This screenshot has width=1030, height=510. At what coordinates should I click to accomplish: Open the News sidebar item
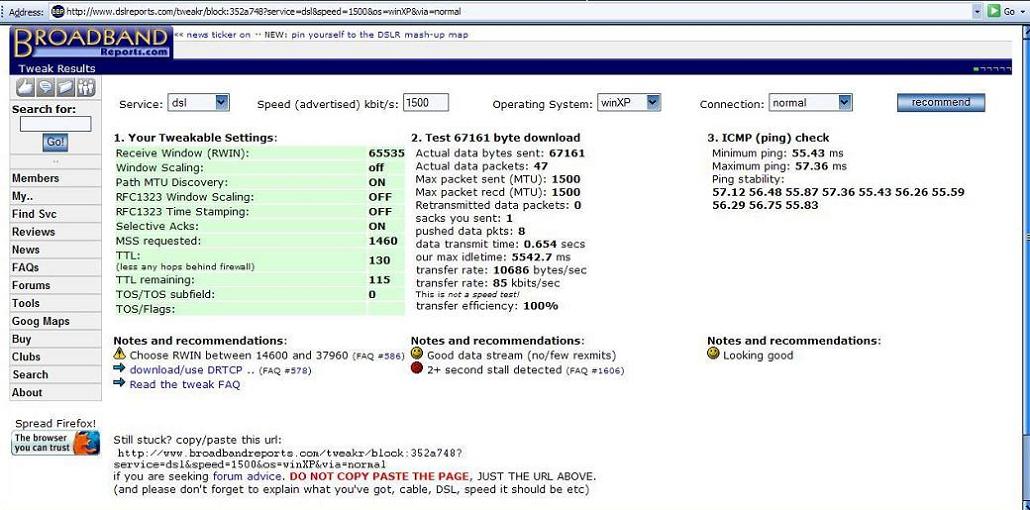tap(56, 250)
